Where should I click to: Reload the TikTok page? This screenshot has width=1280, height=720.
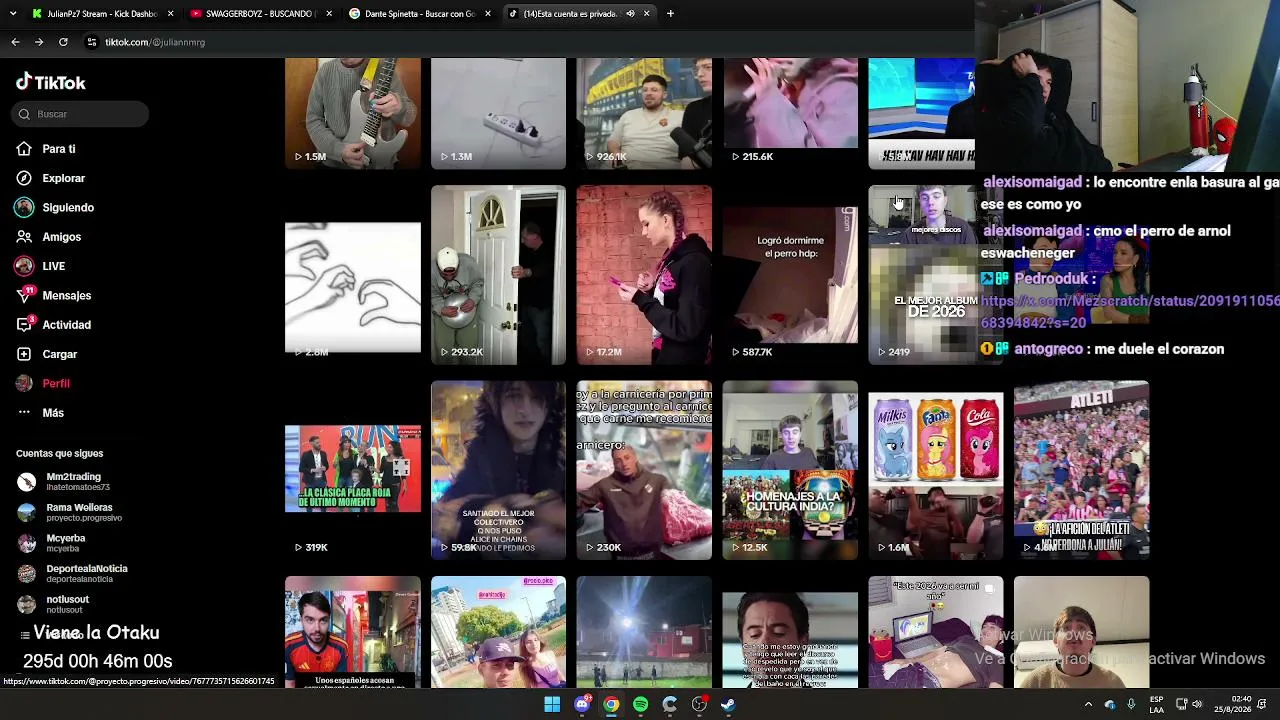[x=63, y=42]
